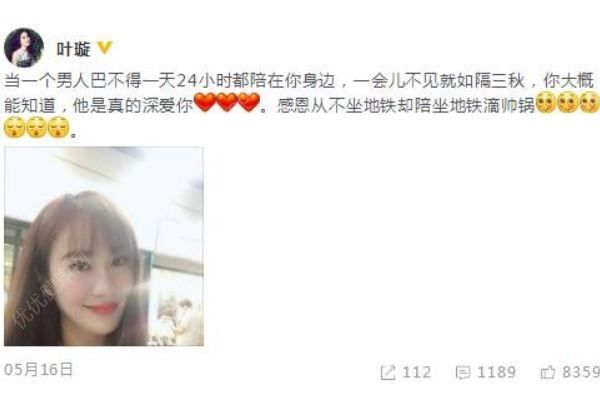Screen dimensions: 600x400
Task: Click the text 他是真的深爱你
Action: [133, 106]
